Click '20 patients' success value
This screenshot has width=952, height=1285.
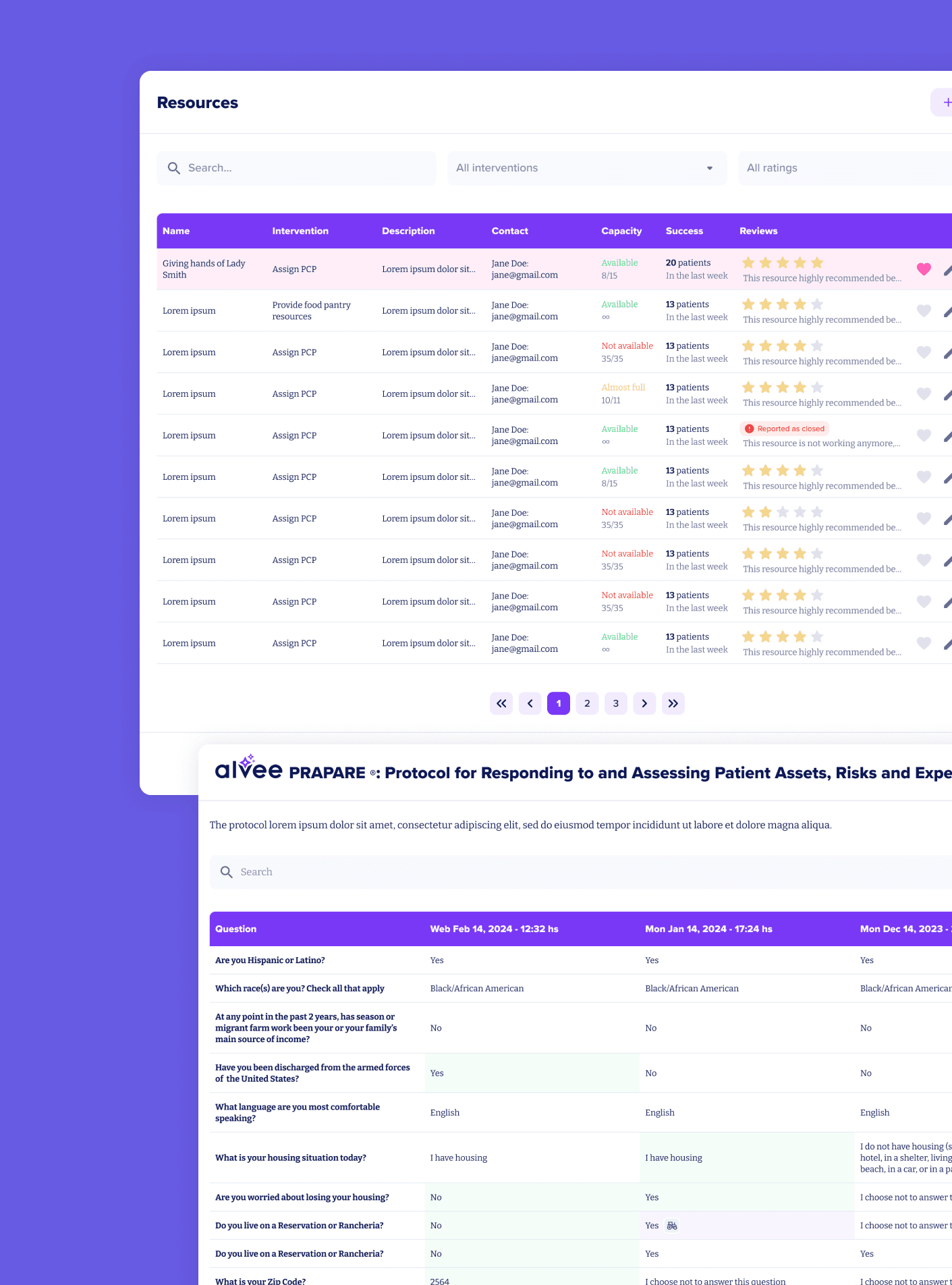pos(688,263)
